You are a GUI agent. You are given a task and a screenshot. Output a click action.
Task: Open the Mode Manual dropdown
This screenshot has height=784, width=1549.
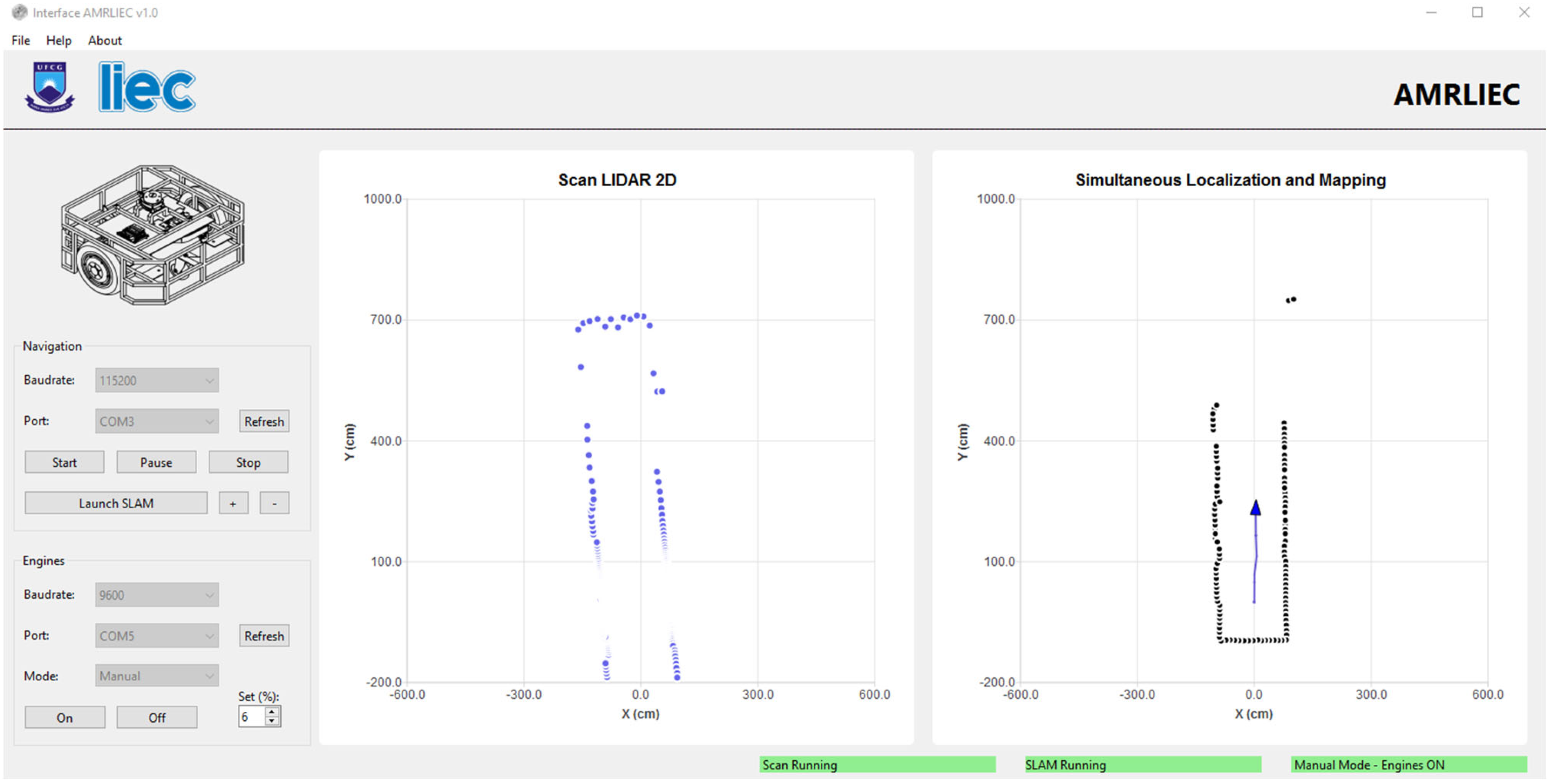pos(156,676)
